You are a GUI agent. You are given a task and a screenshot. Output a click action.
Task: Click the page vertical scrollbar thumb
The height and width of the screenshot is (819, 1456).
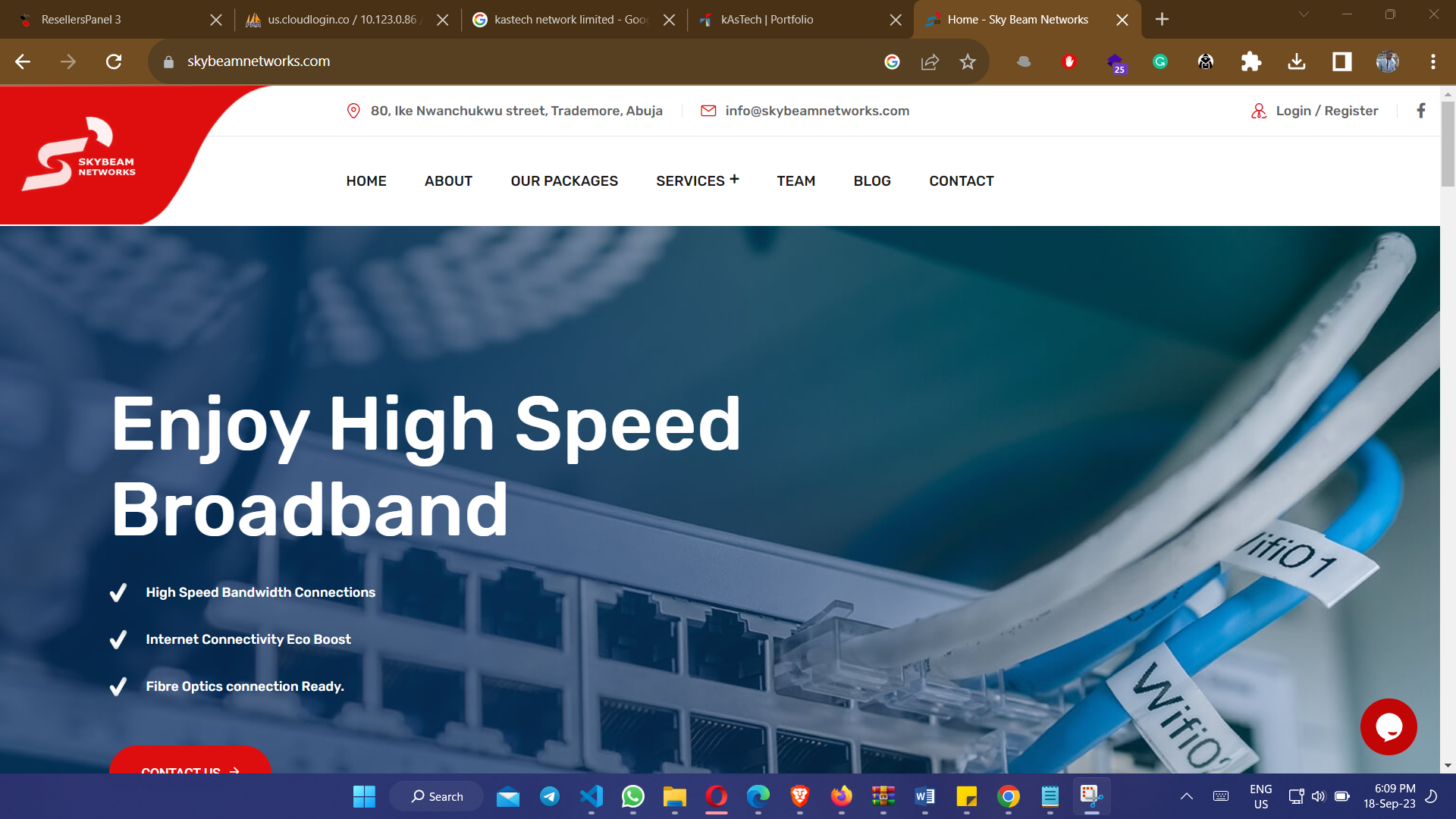(1448, 144)
